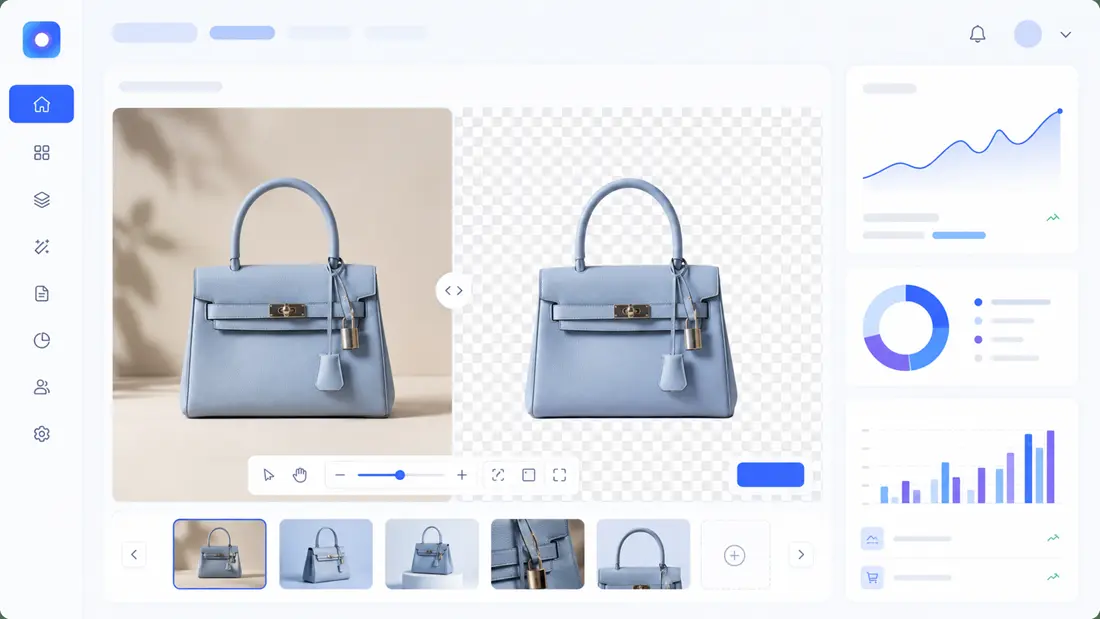1100x619 pixels.
Task: Click the trend arrow beside chart-icon row
Action: 1053,538
